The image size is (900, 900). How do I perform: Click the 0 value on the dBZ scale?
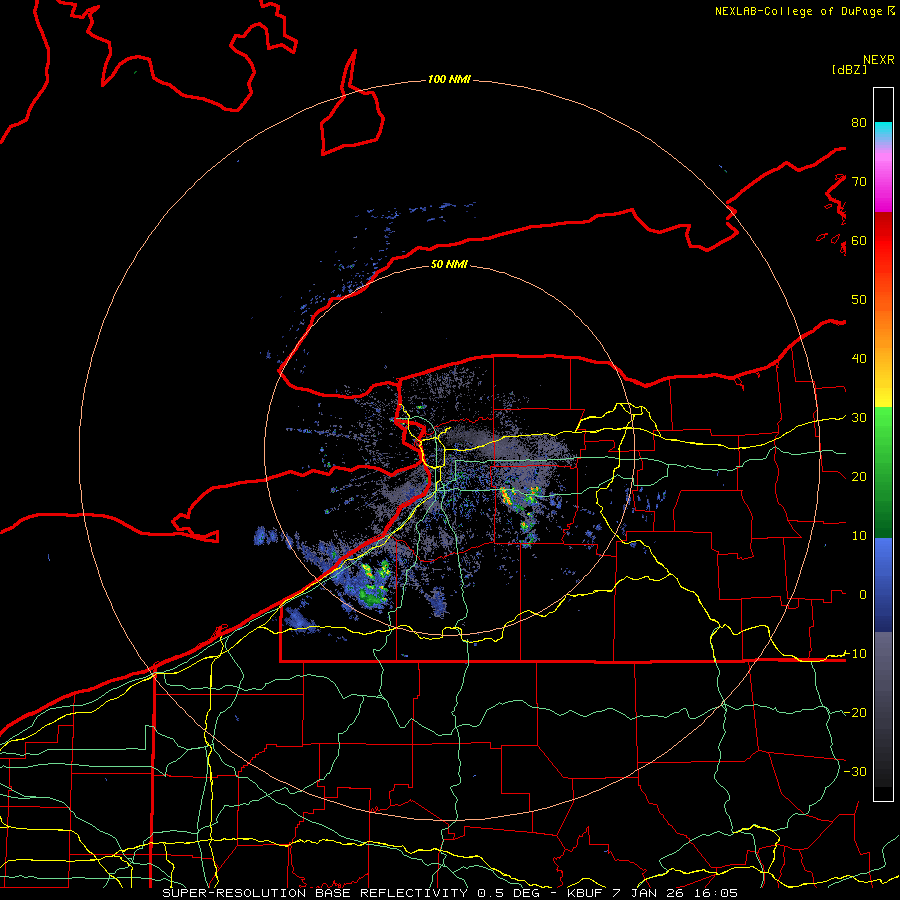[x=862, y=595]
